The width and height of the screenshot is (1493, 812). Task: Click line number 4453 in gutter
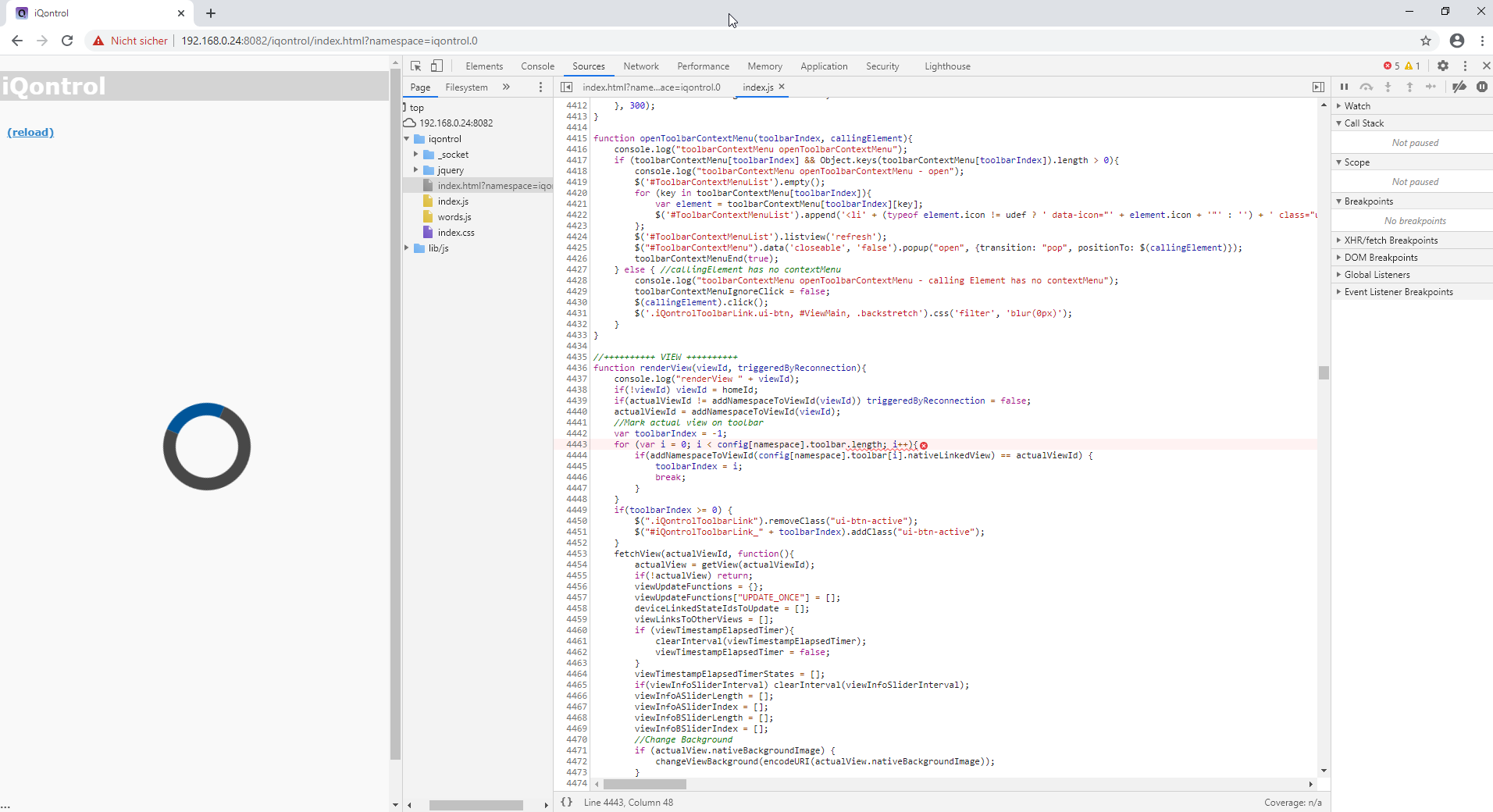576,554
